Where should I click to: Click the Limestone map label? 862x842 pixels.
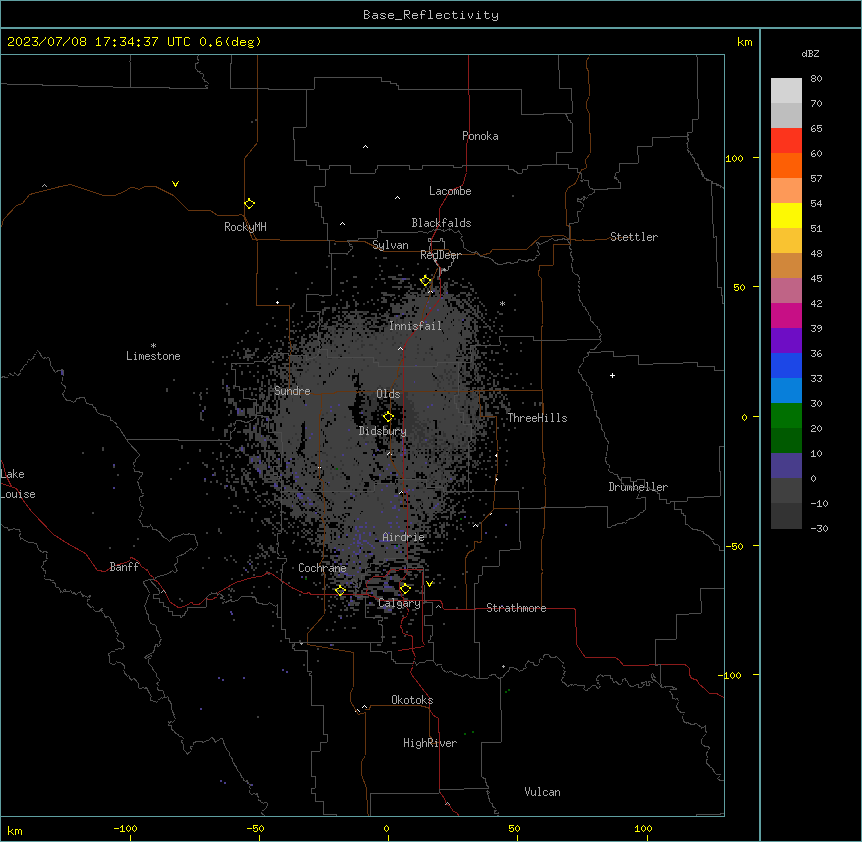click(x=153, y=356)
